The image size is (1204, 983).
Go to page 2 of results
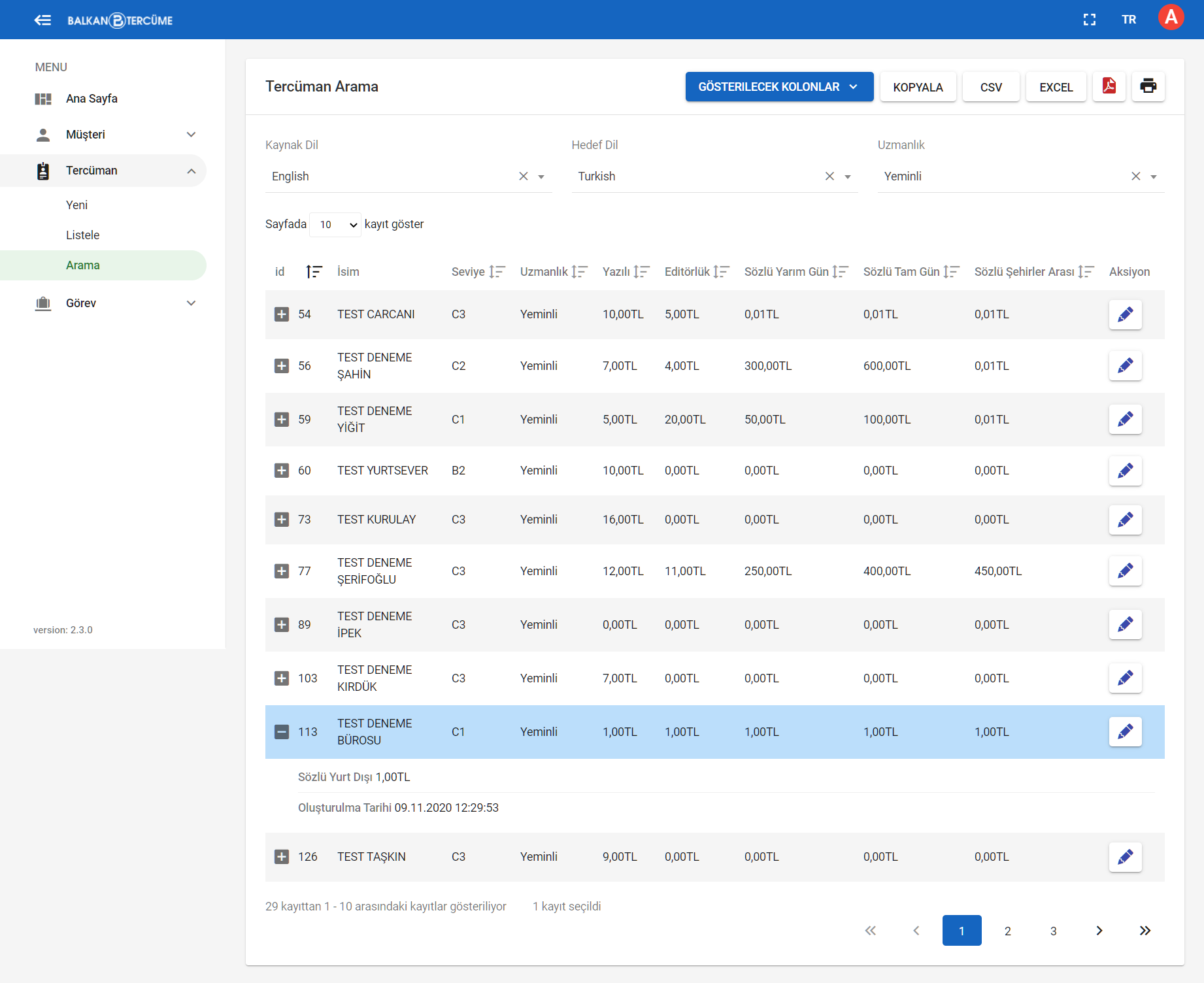pyautogui.click(x=1007, y=931)
